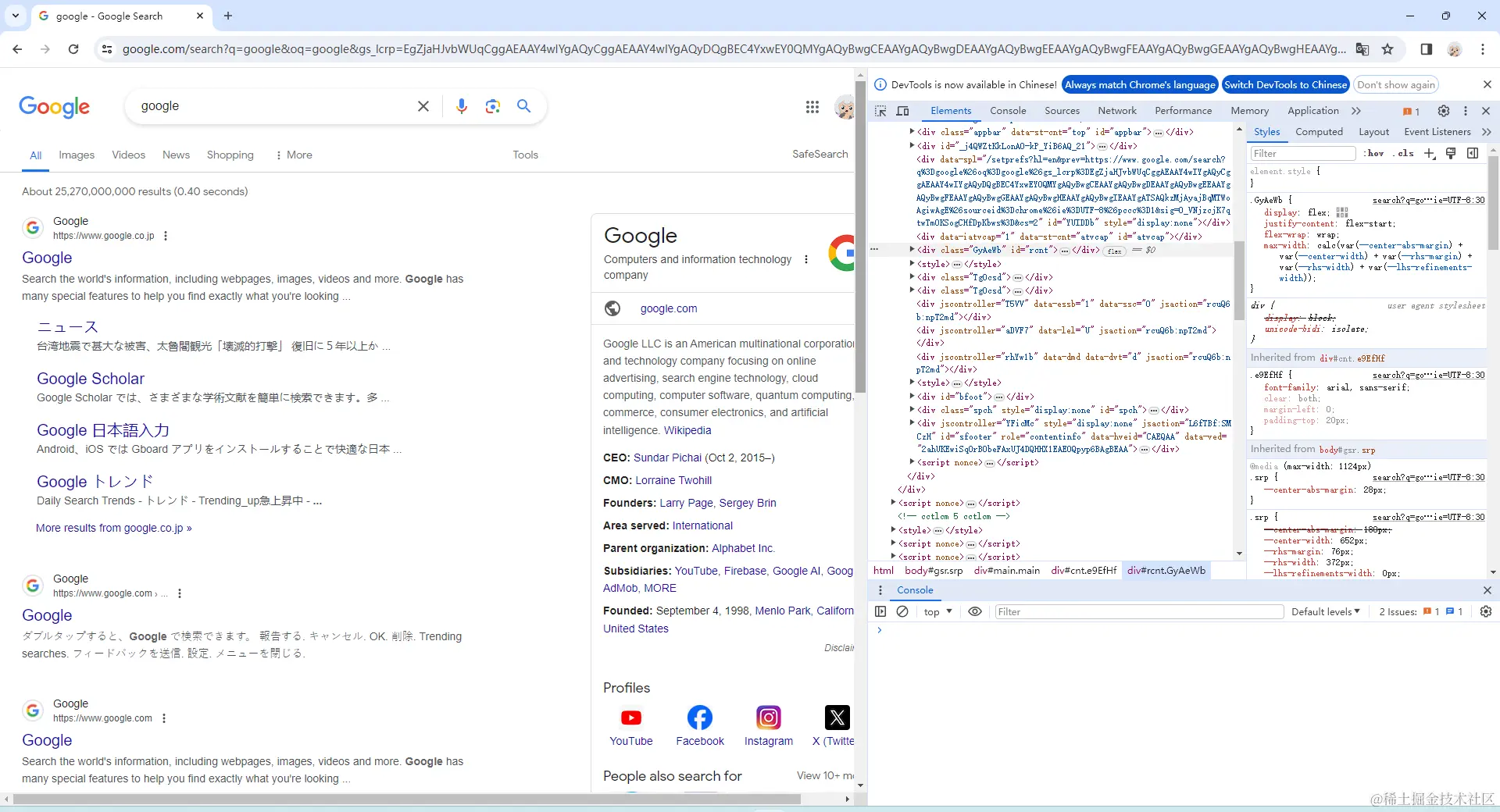Select the News search tab

[x=176, y=155]
